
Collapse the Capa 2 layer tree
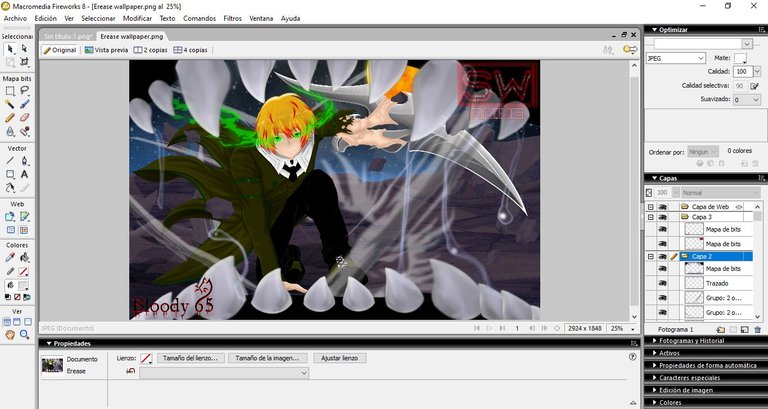coord(650,256)
